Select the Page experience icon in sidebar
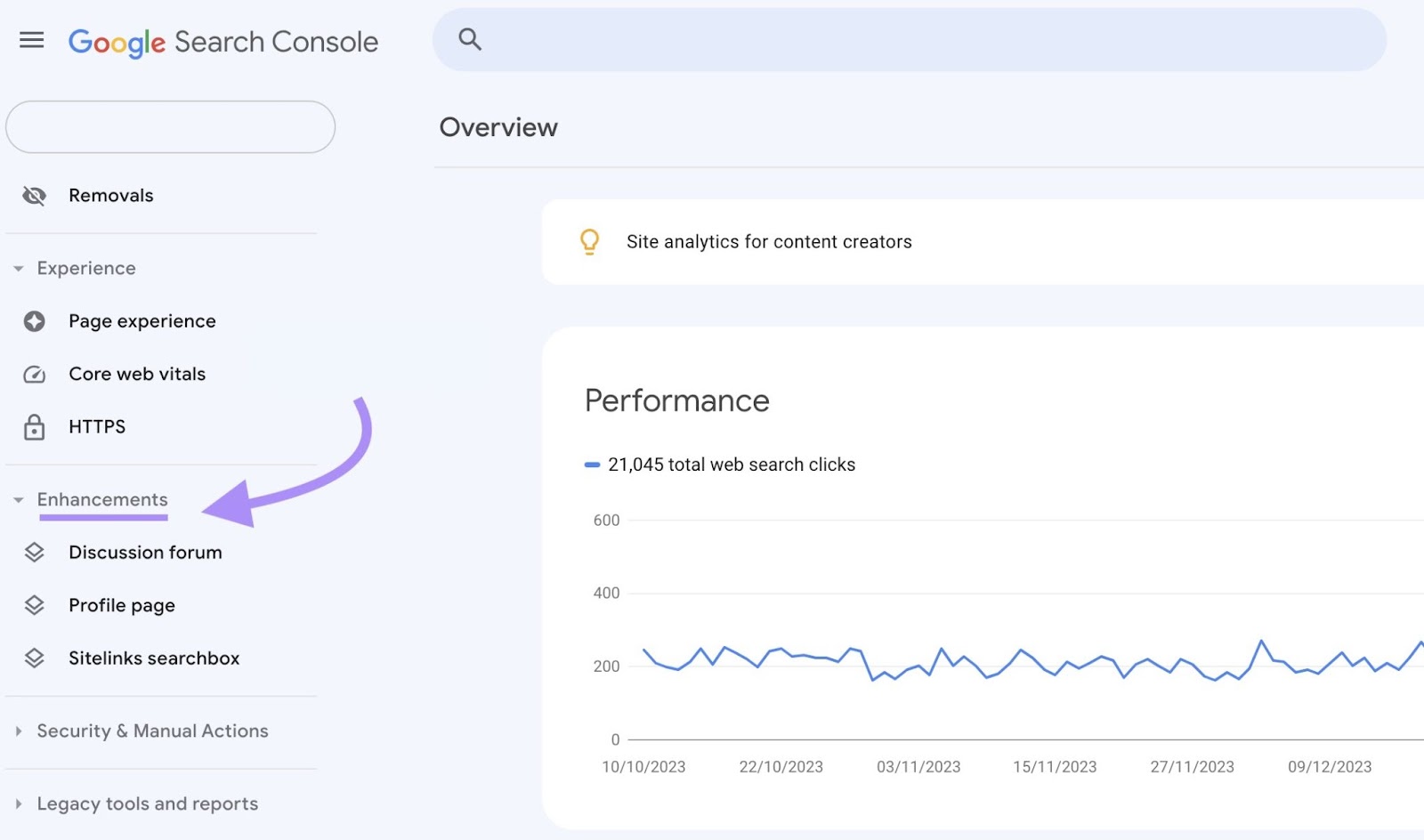This screenshot has height=840, width=1424. point(33,321)
